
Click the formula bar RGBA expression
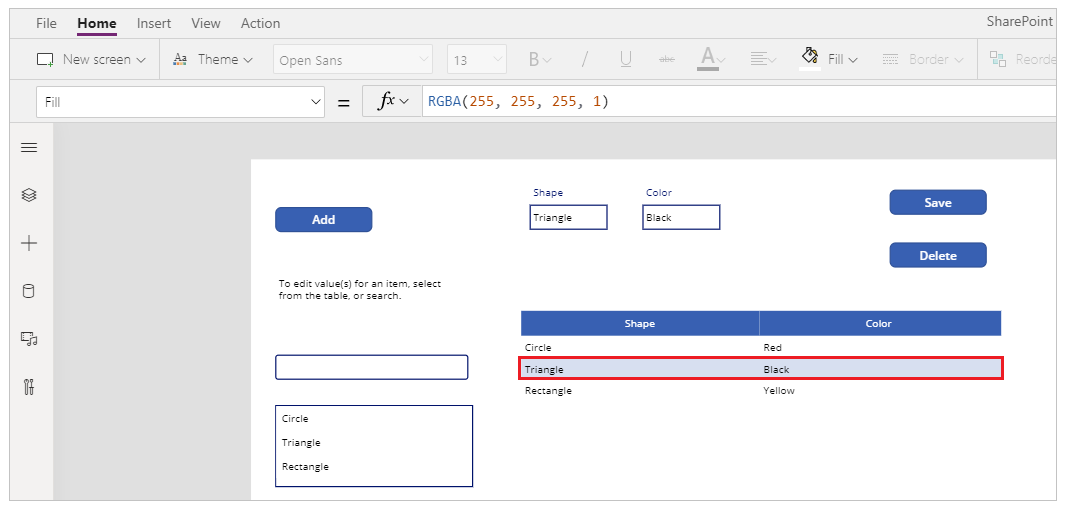[518, 102]
